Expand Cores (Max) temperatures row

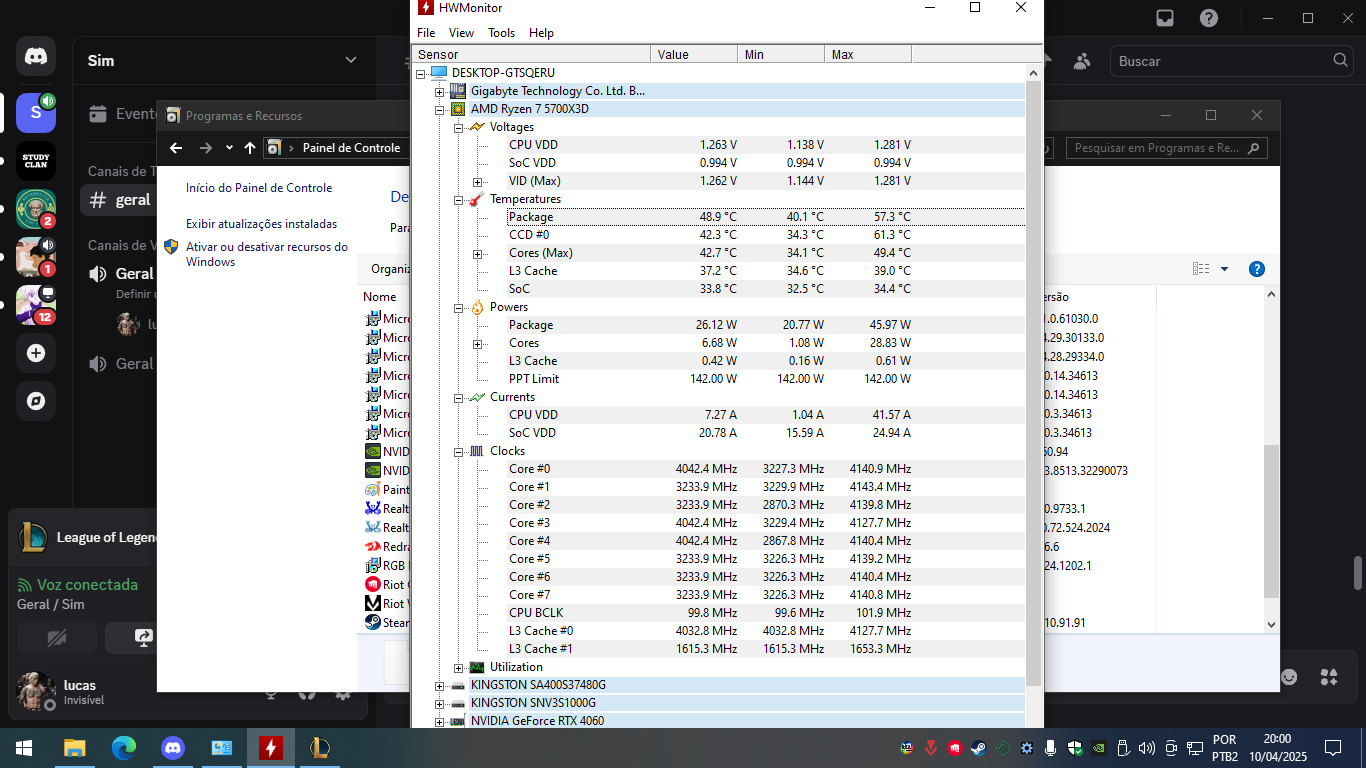[477, 253]
